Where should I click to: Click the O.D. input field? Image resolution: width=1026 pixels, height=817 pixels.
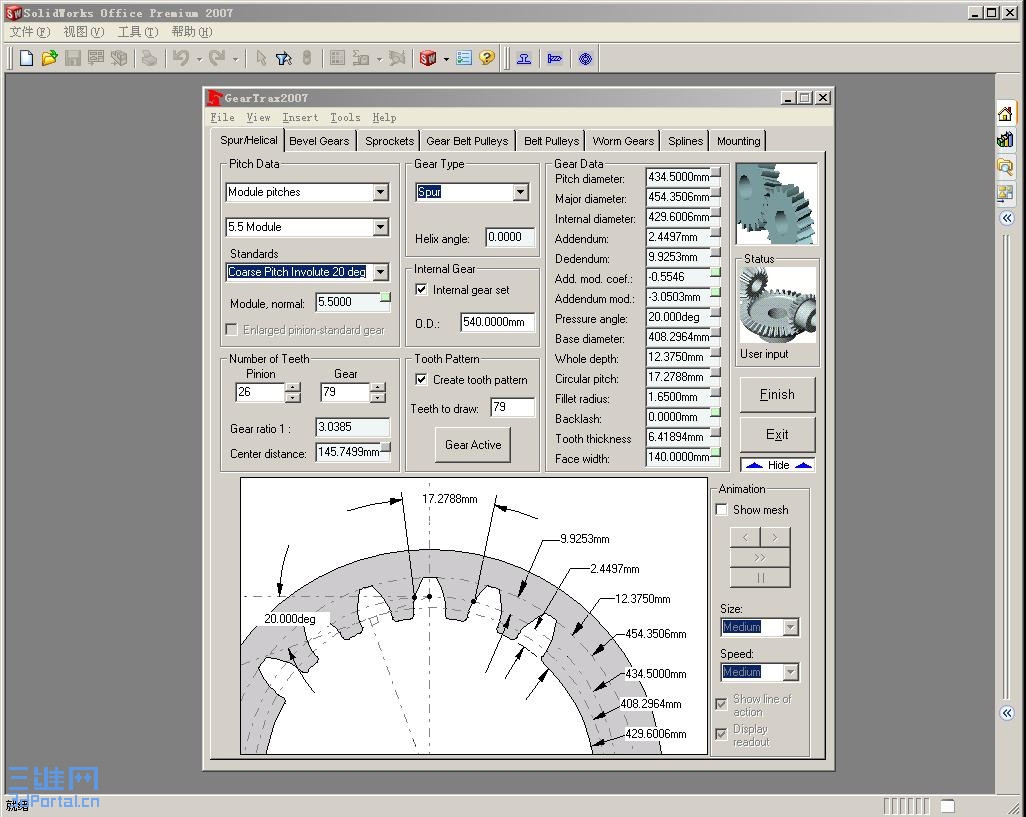pyautogui.click(x=497, y=322)
